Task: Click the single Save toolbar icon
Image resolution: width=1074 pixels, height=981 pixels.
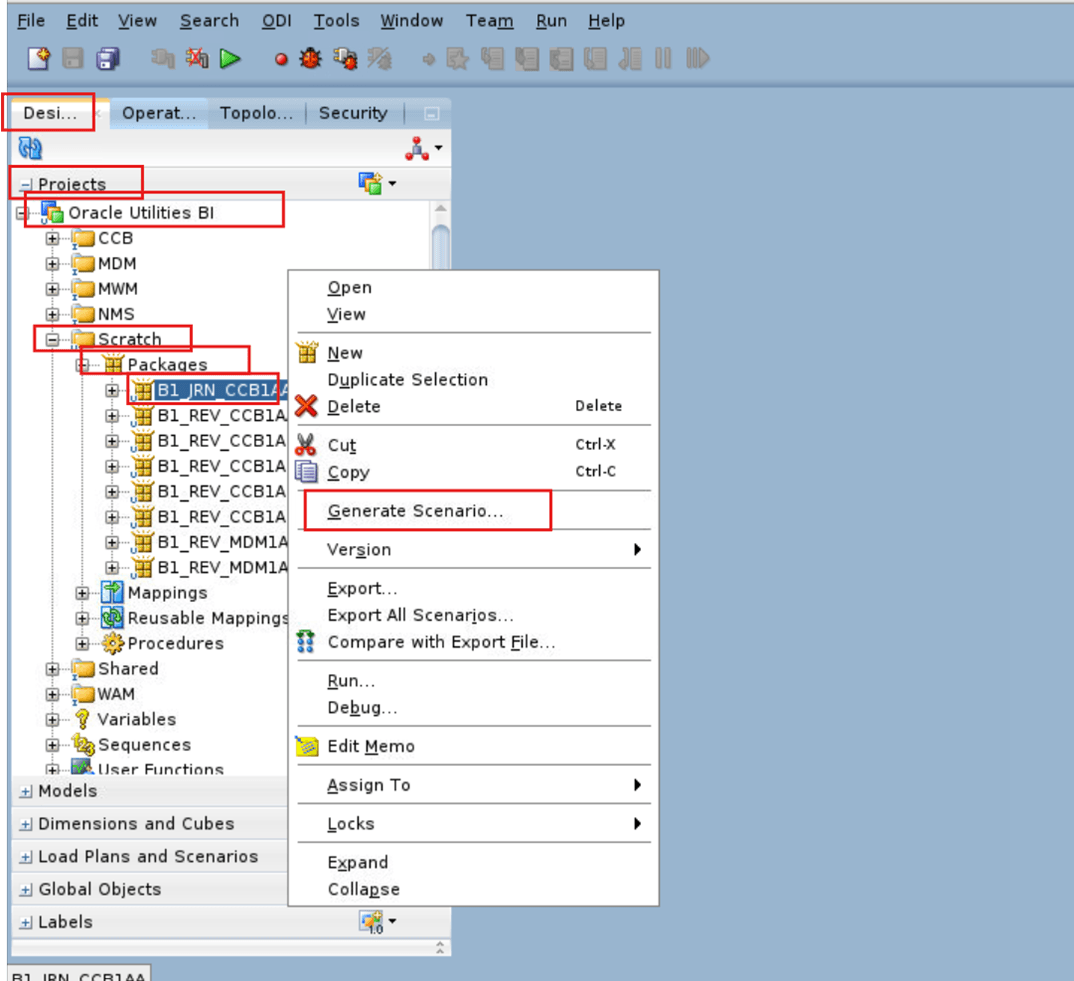Action: coord(71,59)
